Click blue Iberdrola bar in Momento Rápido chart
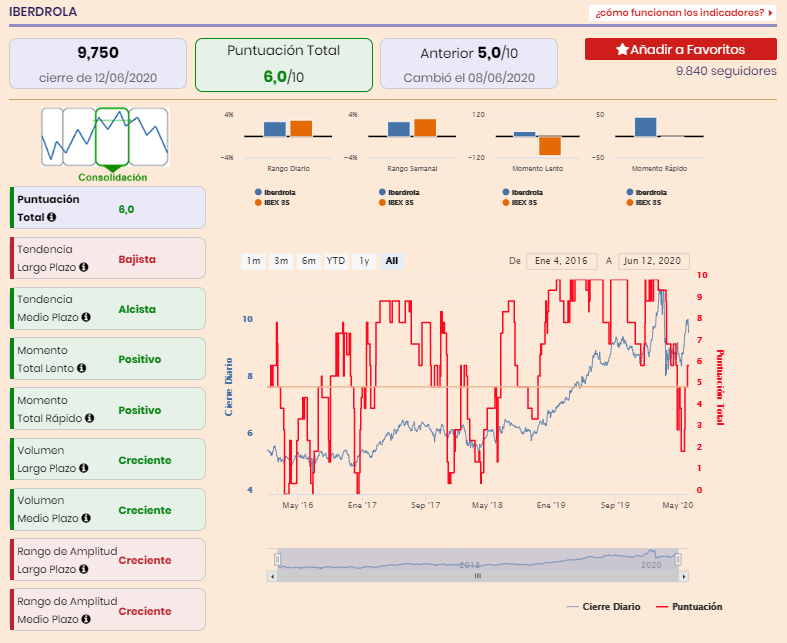This screenshot has width=787, height=643. 645,127
